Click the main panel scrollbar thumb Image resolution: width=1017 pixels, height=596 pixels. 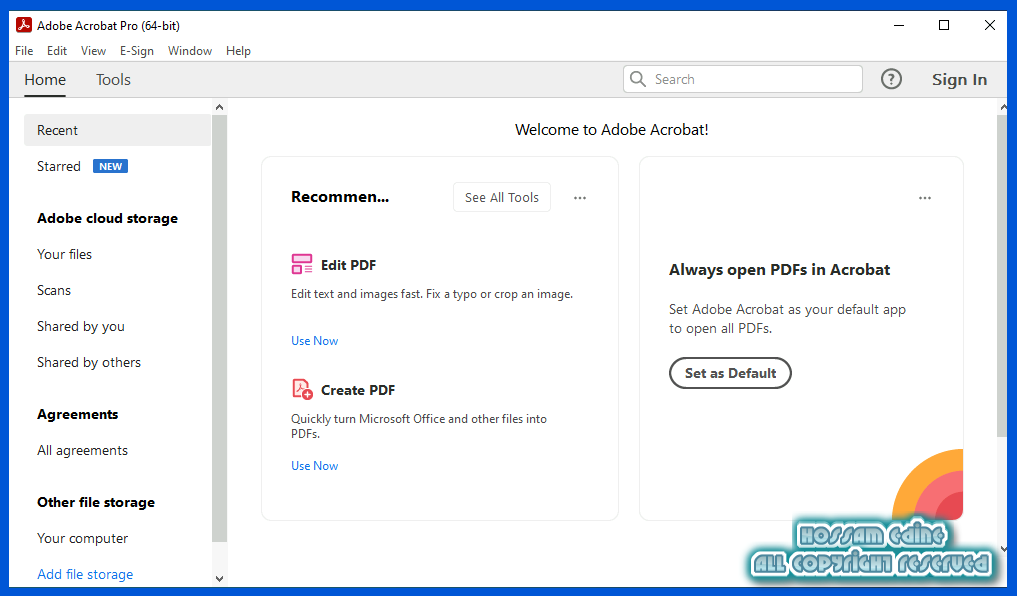[1002, 276]
